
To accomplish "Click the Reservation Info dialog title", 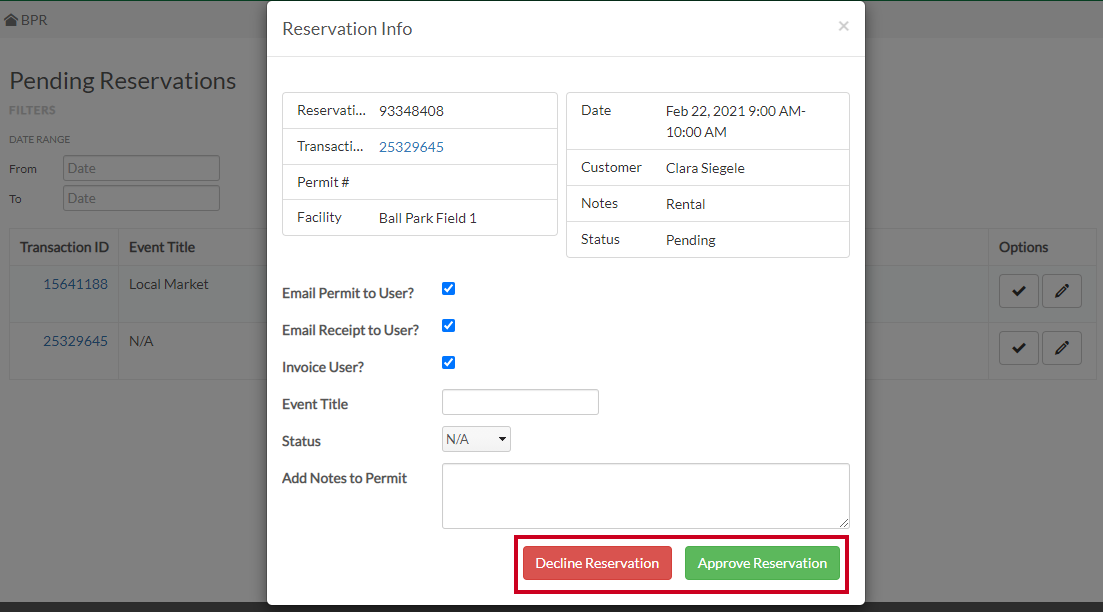I will [348, 29].
